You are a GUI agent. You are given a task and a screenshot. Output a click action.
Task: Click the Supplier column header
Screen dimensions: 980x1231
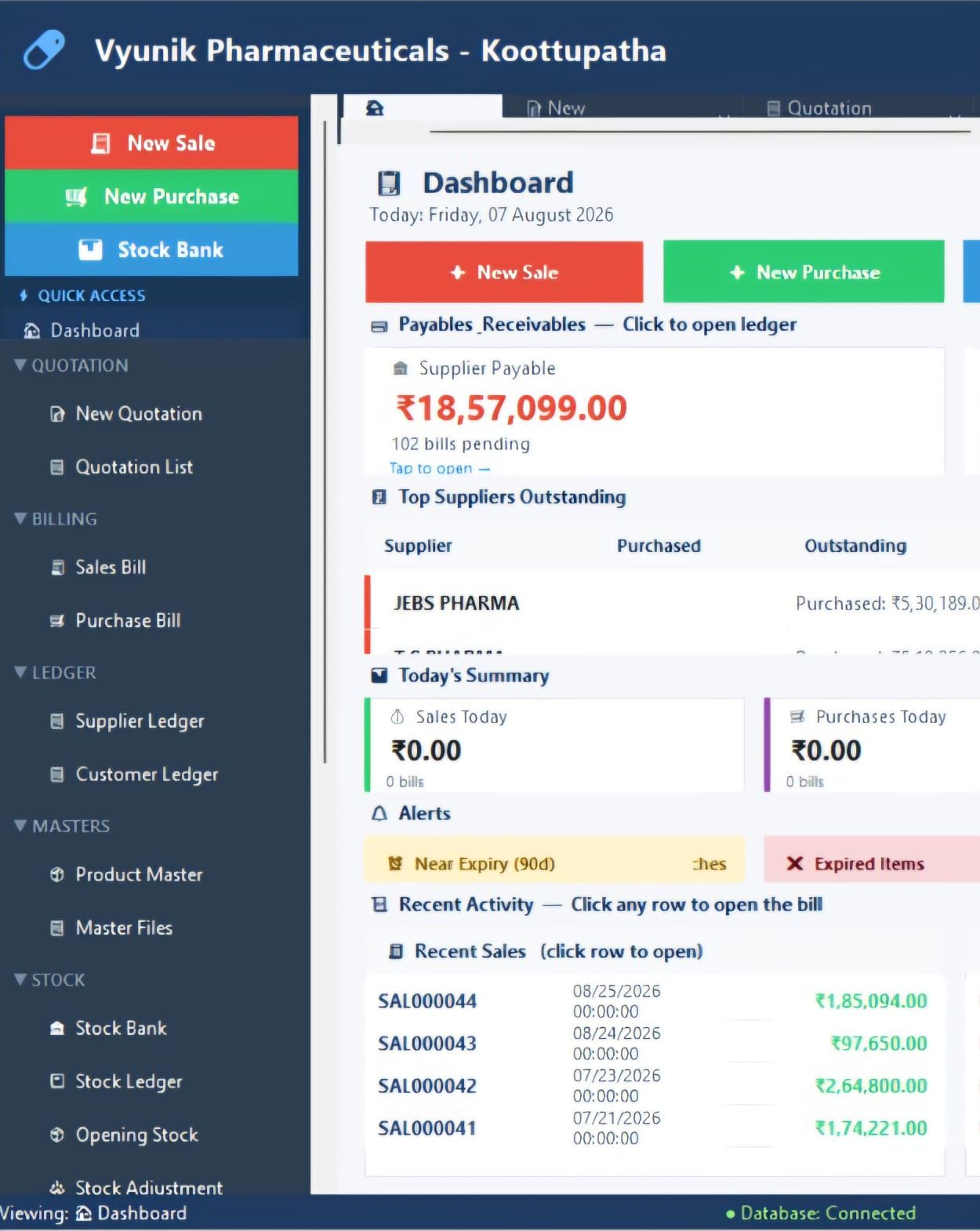coord(418,546)
